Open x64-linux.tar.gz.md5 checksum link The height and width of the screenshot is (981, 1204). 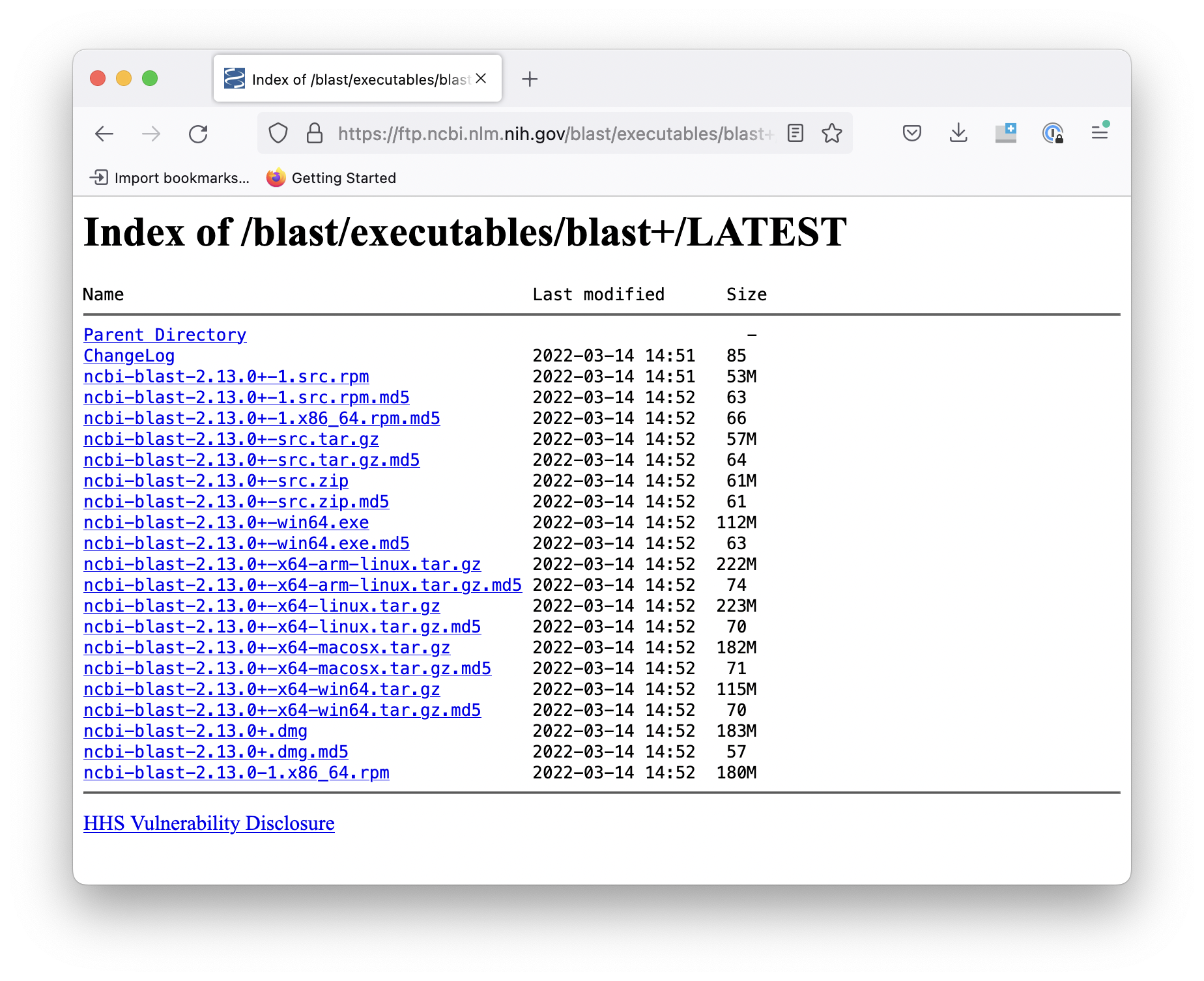tap(282, 627)
